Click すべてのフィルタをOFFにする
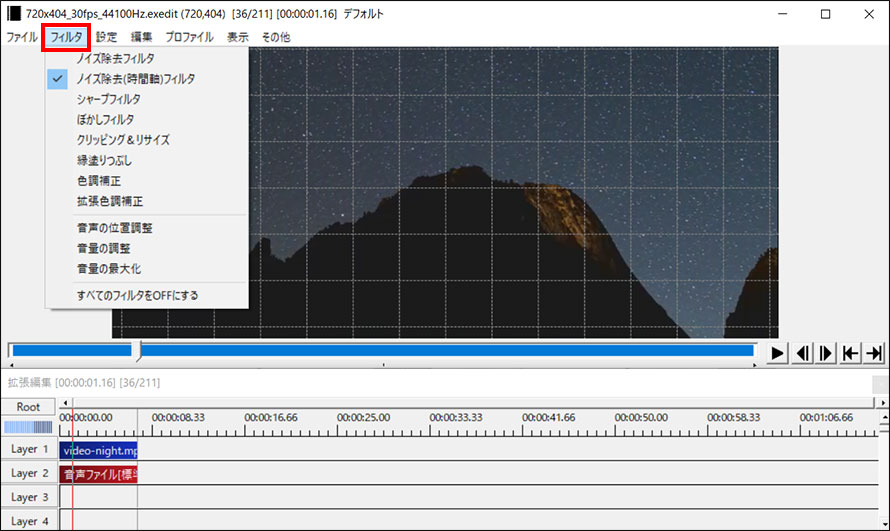Viewport: 890px width, 531px height. (146, 296)
